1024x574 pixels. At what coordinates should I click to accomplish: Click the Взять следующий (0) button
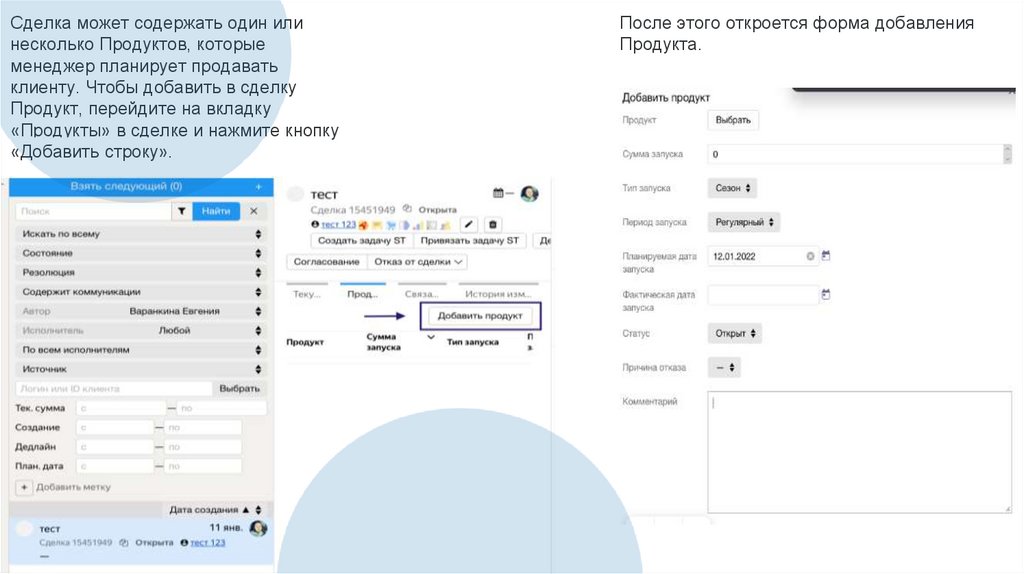click(126, 187)
